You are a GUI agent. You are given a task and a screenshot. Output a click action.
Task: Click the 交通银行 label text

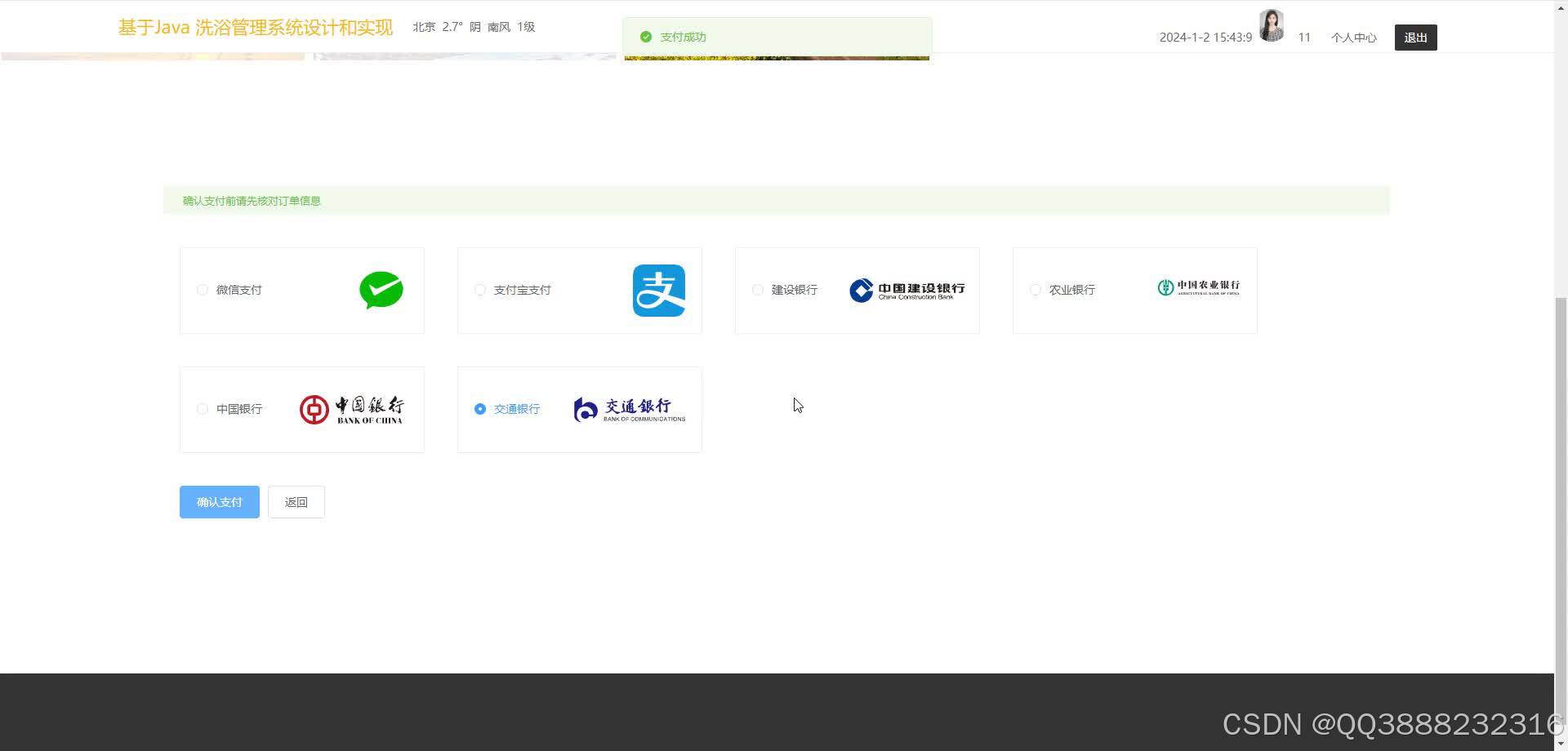(x=517, y=409)
